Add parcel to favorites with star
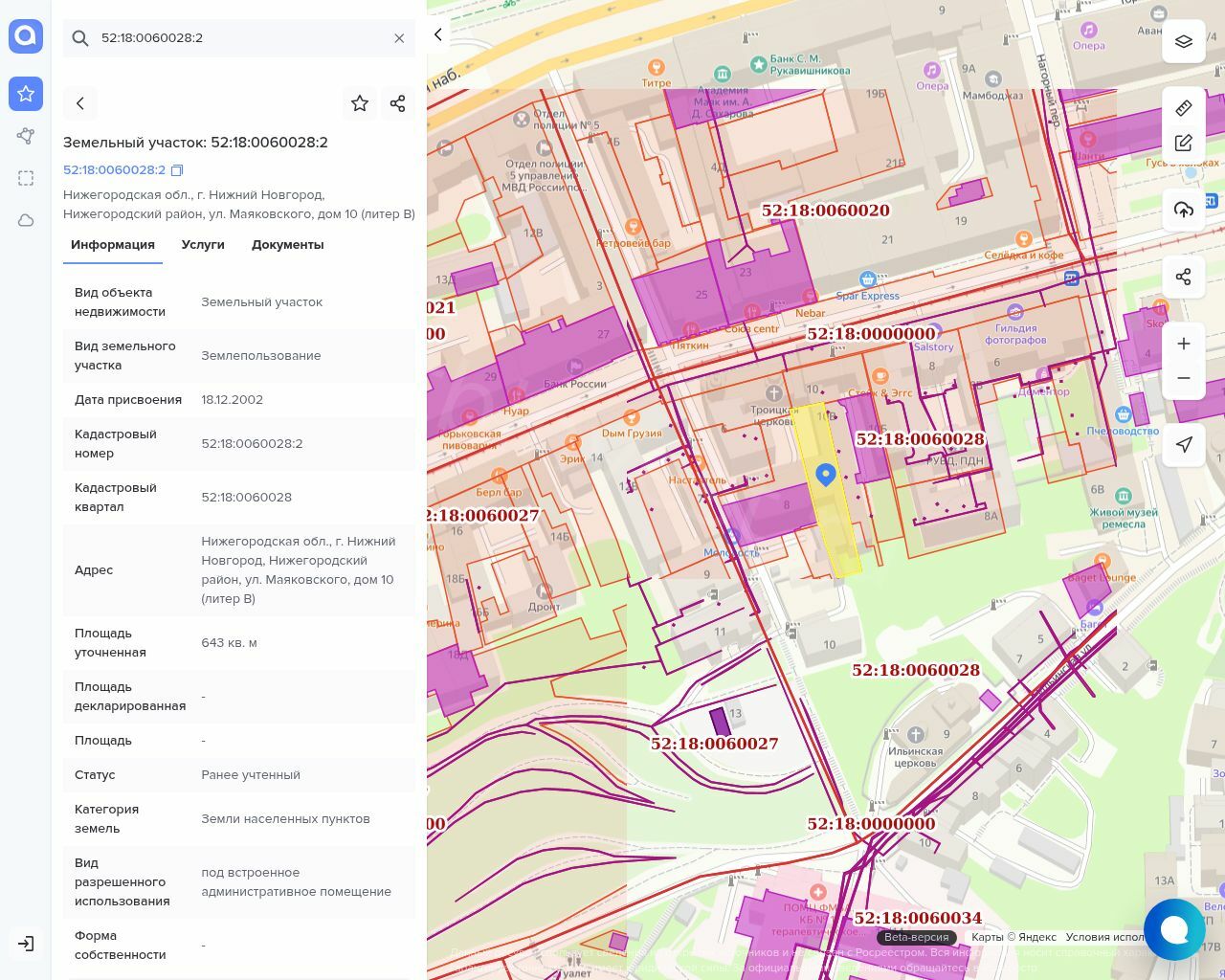The width and height of the screenshot is (1225, 980). coord(360,103)
